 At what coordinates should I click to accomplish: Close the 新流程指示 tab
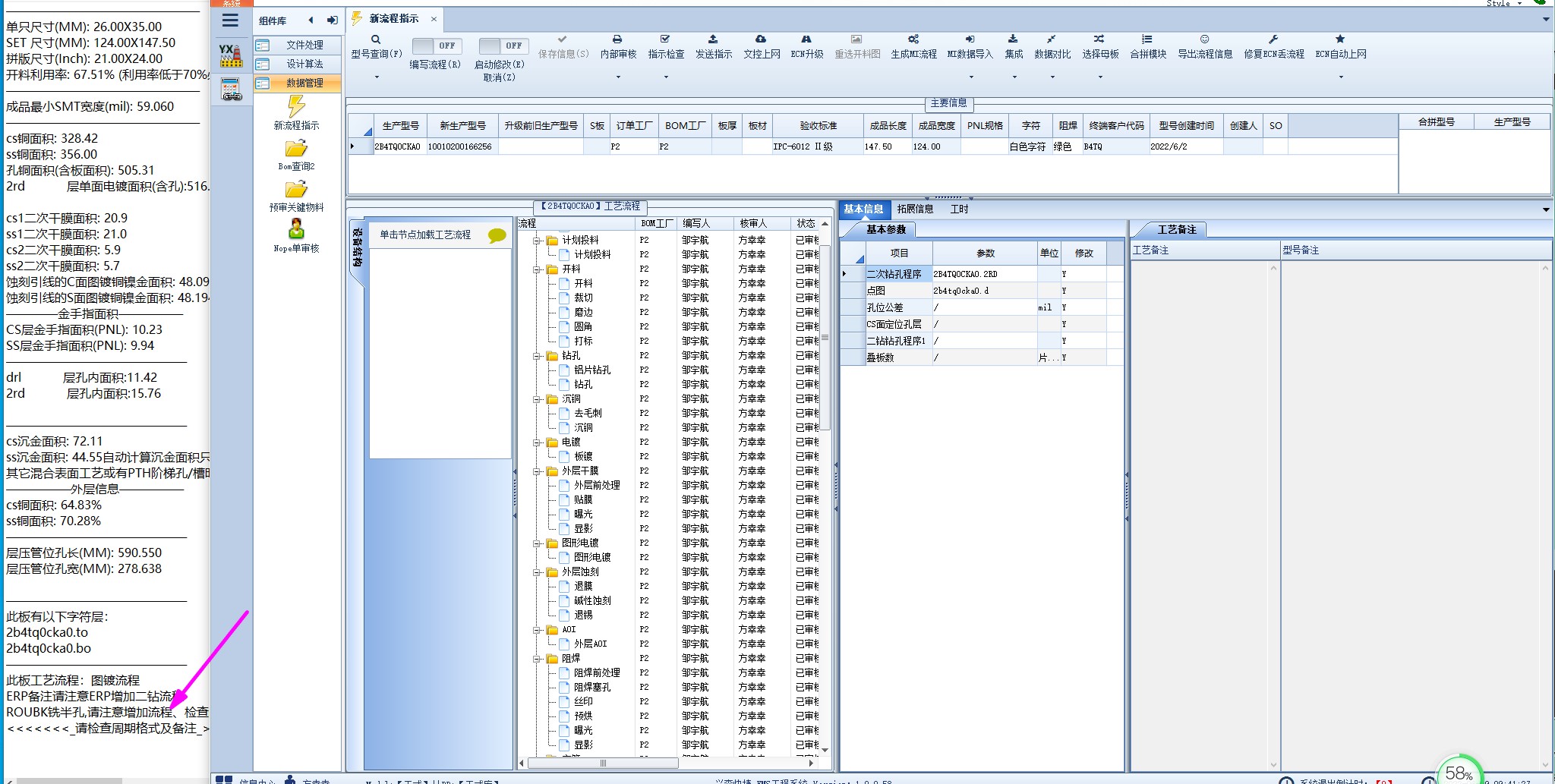click(434, 19)
